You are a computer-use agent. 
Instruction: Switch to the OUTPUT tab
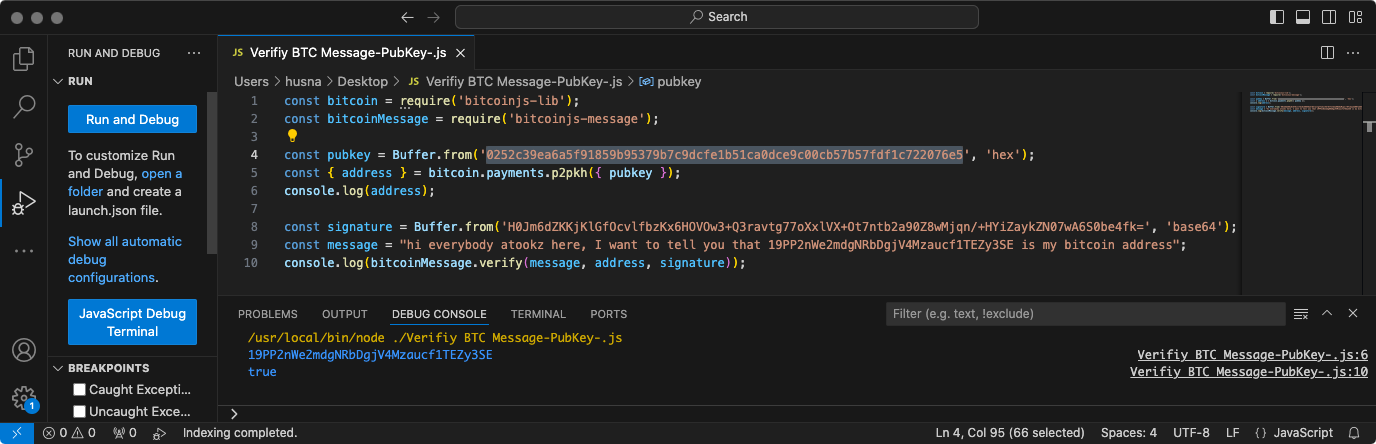pyautogui.click(x=345, y=314)
